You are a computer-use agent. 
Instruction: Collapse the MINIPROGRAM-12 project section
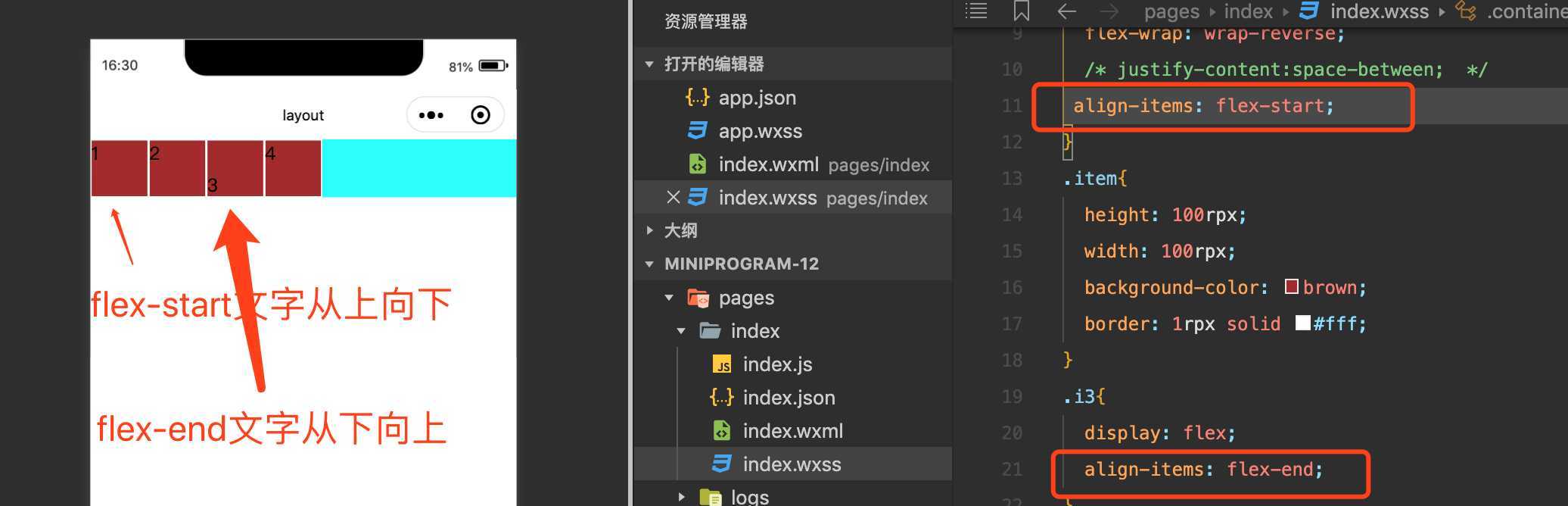(649, 264)
